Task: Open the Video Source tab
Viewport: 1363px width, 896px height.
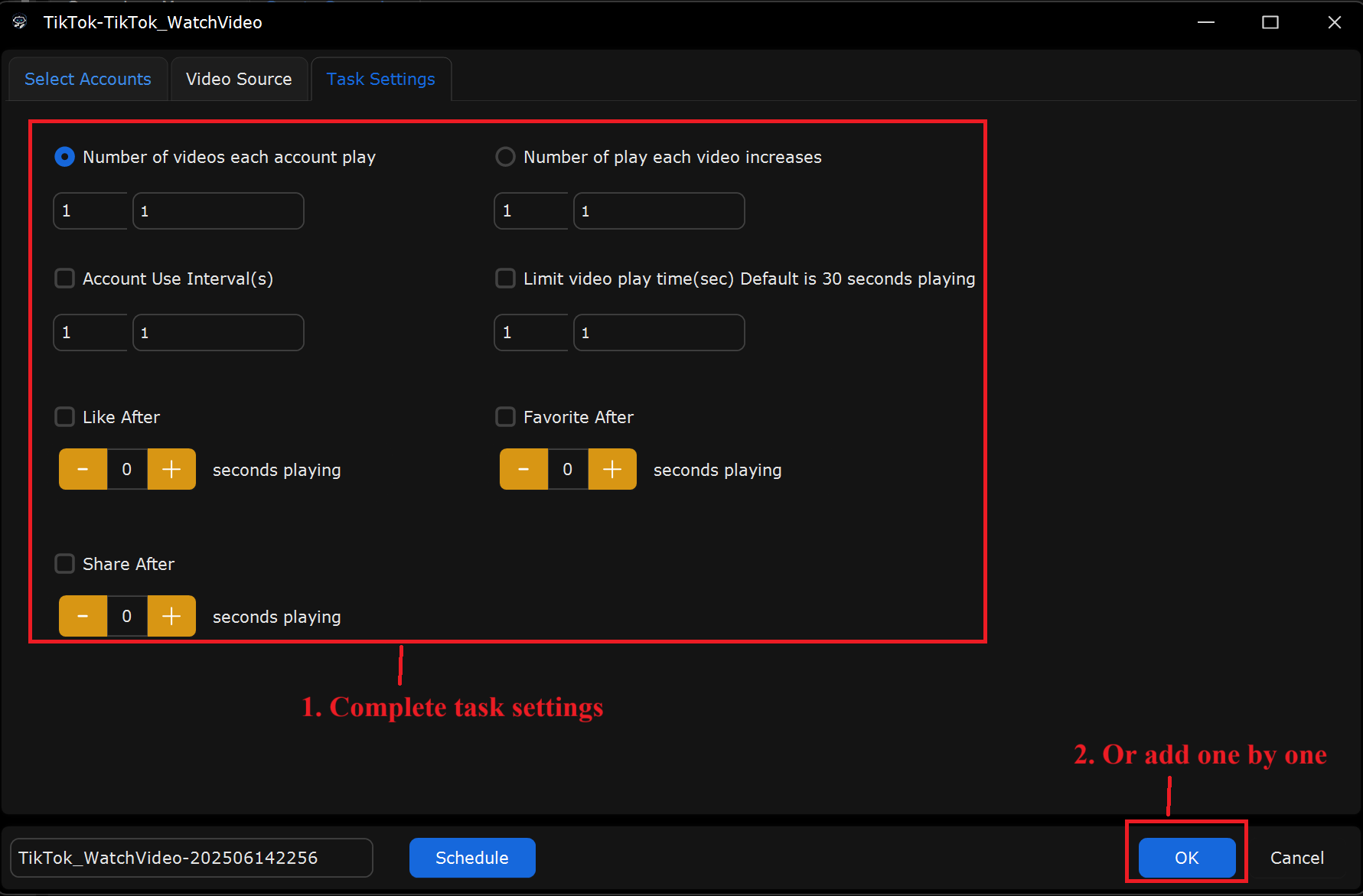Action: click(x=239, y=79)
